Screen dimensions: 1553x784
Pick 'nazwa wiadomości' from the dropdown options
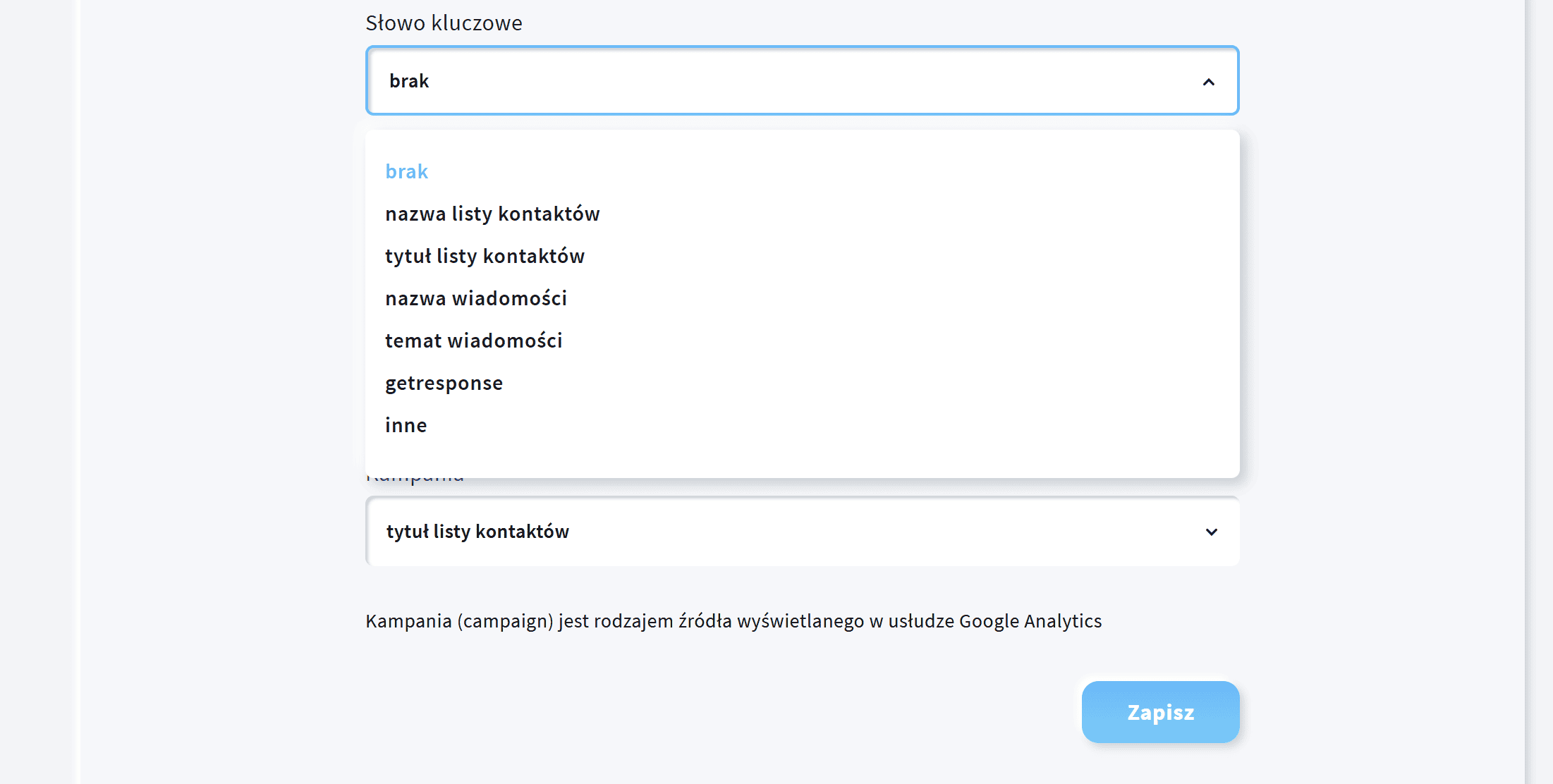click(x=475, y=298)
